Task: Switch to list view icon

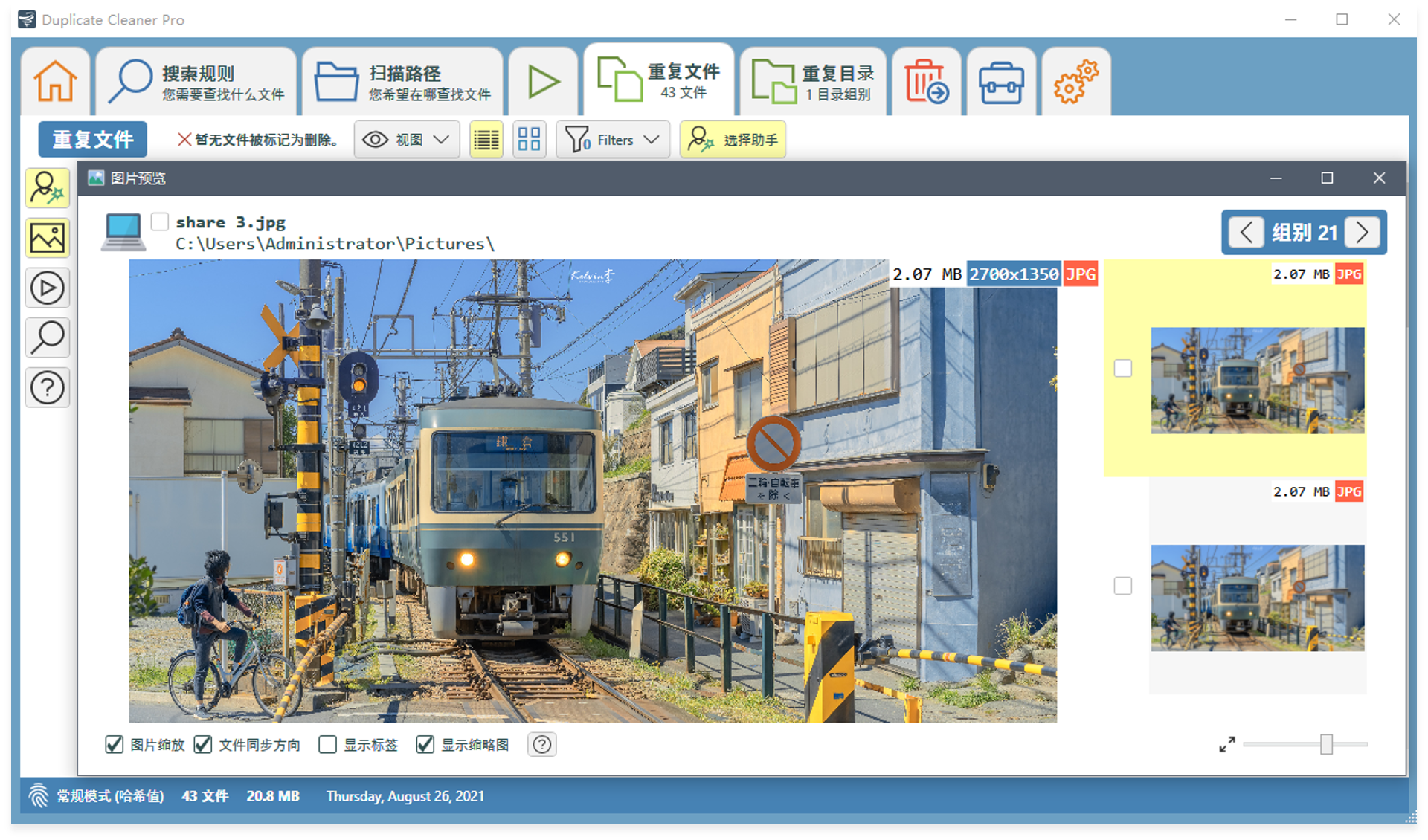Action: (x=486, y=139)
